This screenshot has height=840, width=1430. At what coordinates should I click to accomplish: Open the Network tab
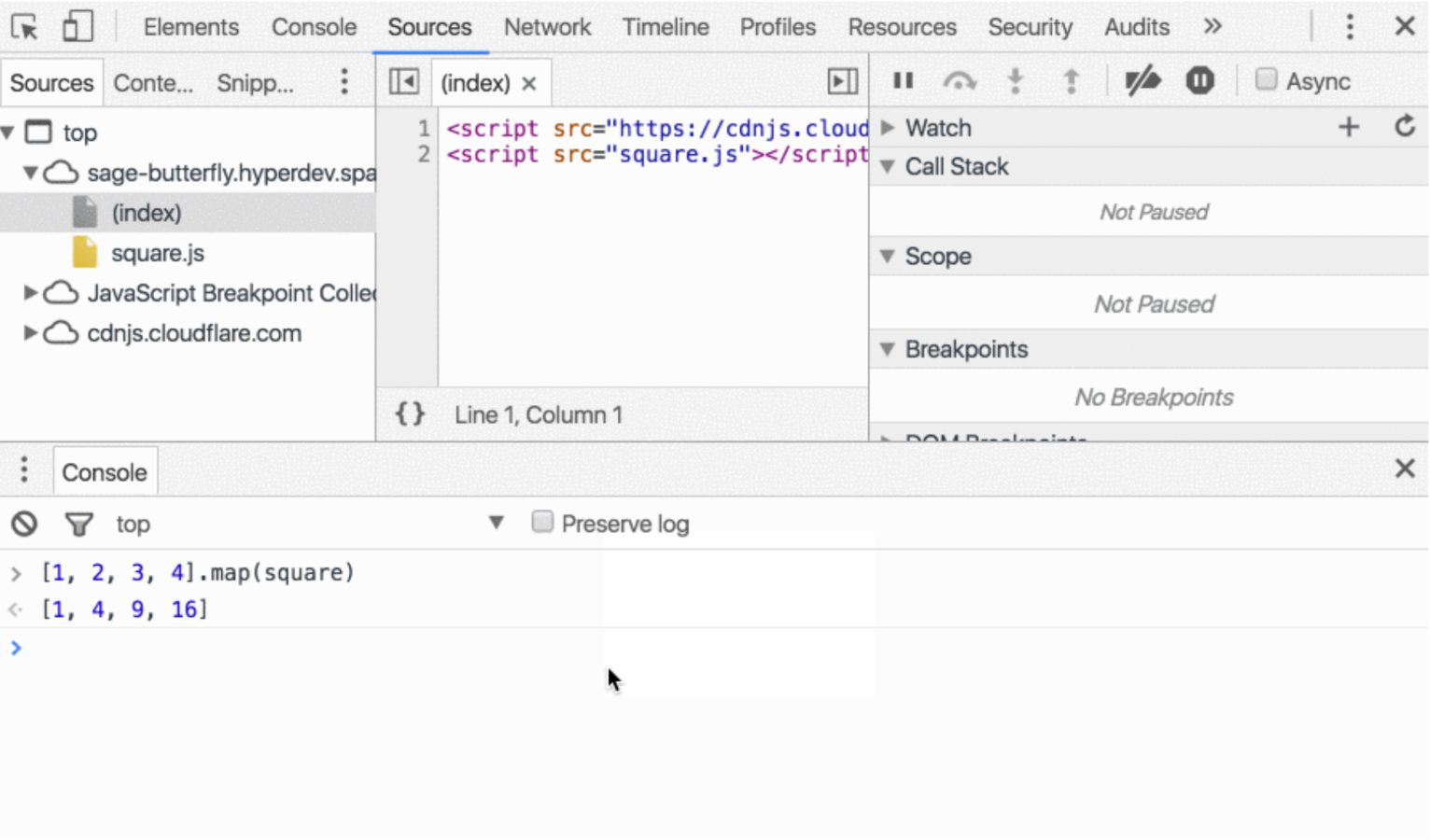tap(547, 27)
